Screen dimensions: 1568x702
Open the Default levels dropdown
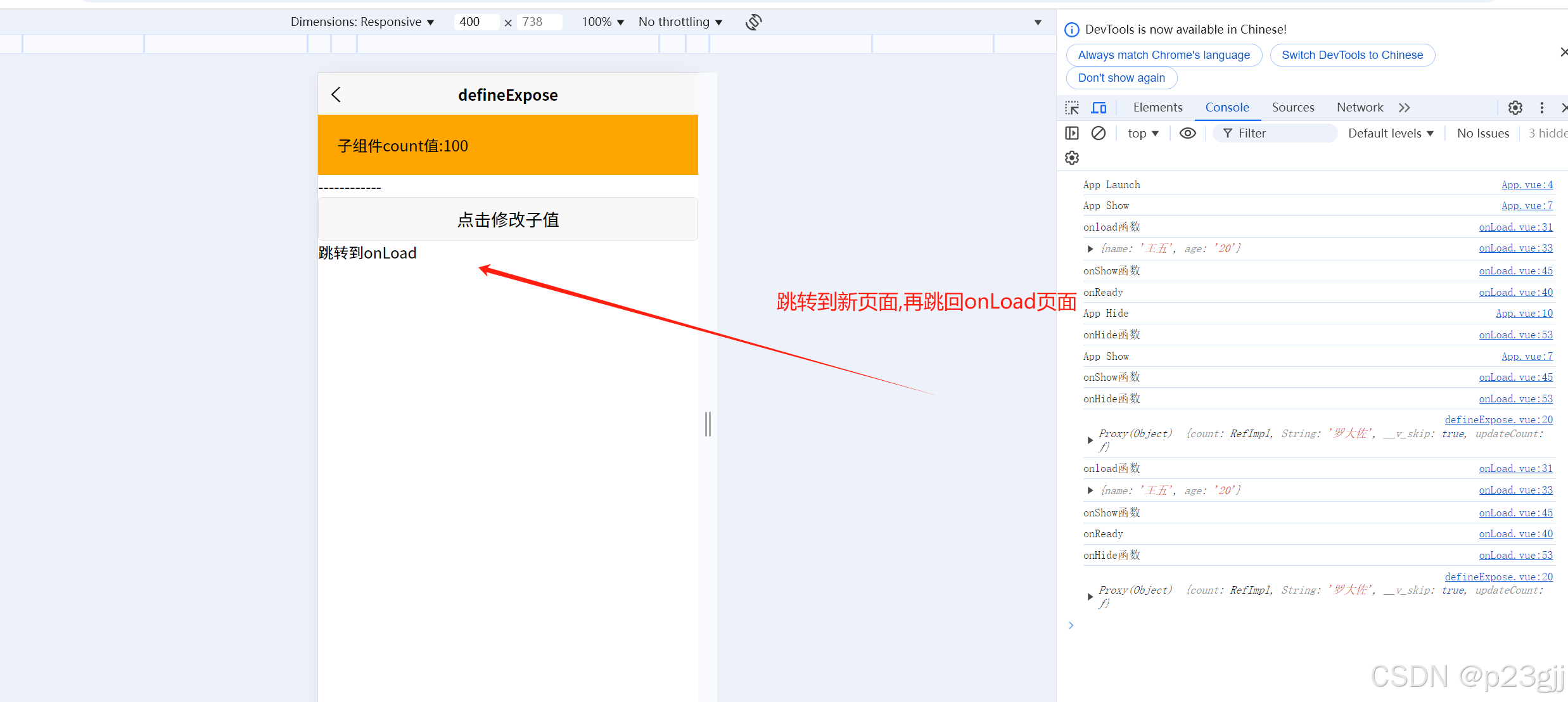click(1390, 133)
